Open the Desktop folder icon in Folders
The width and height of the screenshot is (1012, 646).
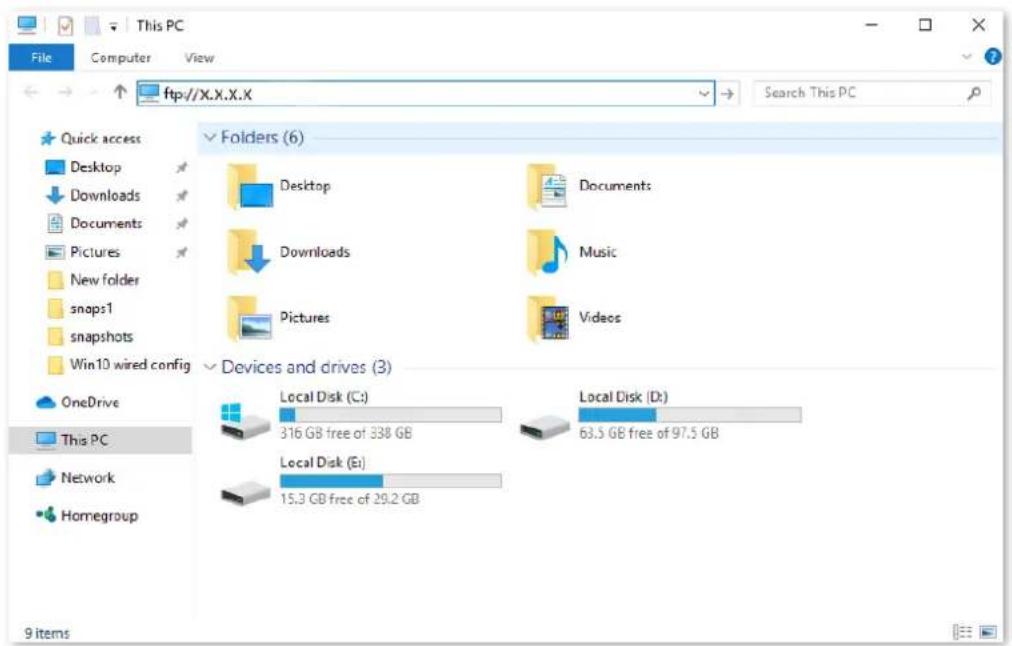(x=249, y=187)
